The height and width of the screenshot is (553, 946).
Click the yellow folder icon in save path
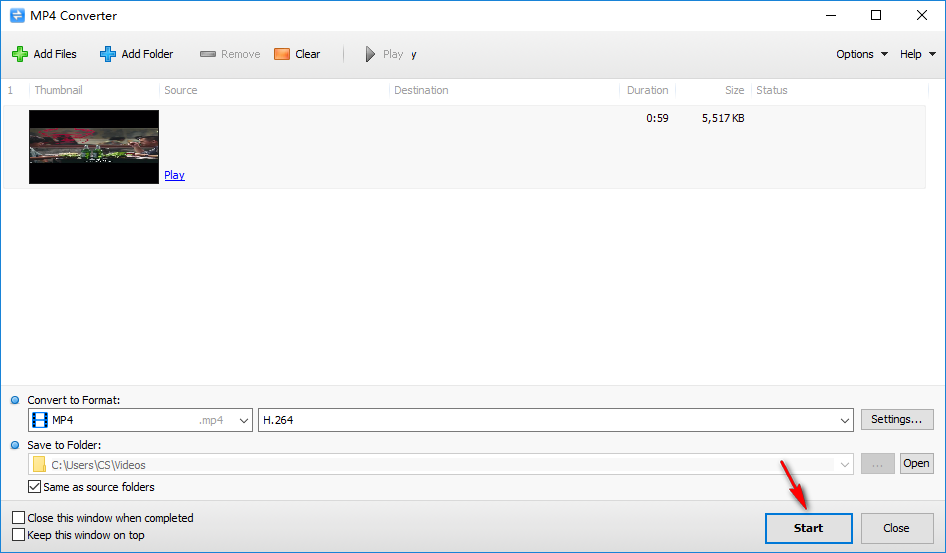click(39, 464)
